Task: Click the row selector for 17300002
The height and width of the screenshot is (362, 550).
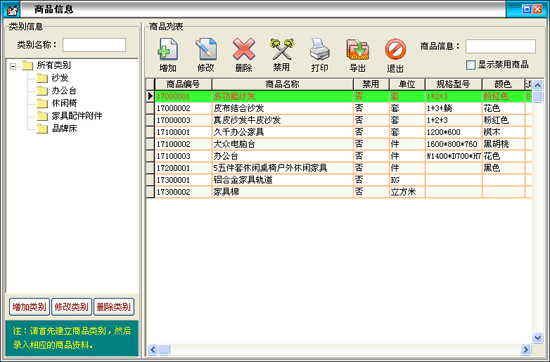Action: 150,192
